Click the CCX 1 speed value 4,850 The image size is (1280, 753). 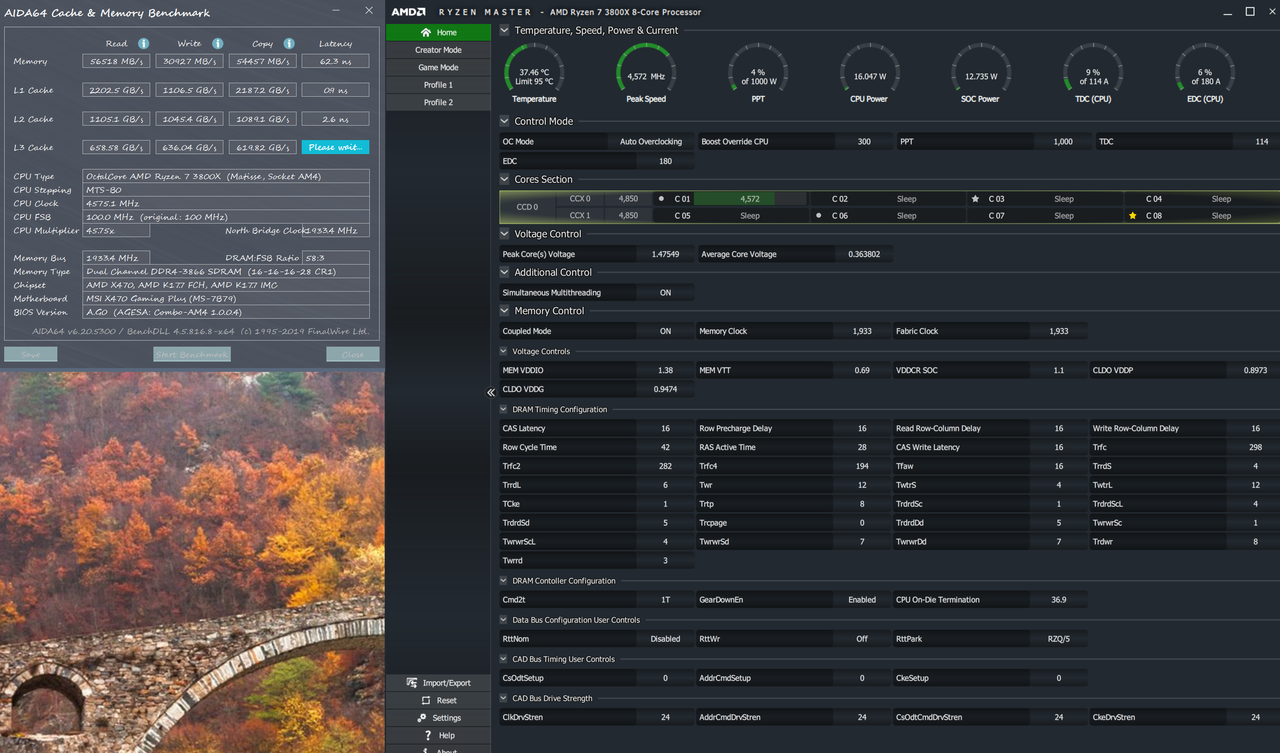(x=628, y=215)
